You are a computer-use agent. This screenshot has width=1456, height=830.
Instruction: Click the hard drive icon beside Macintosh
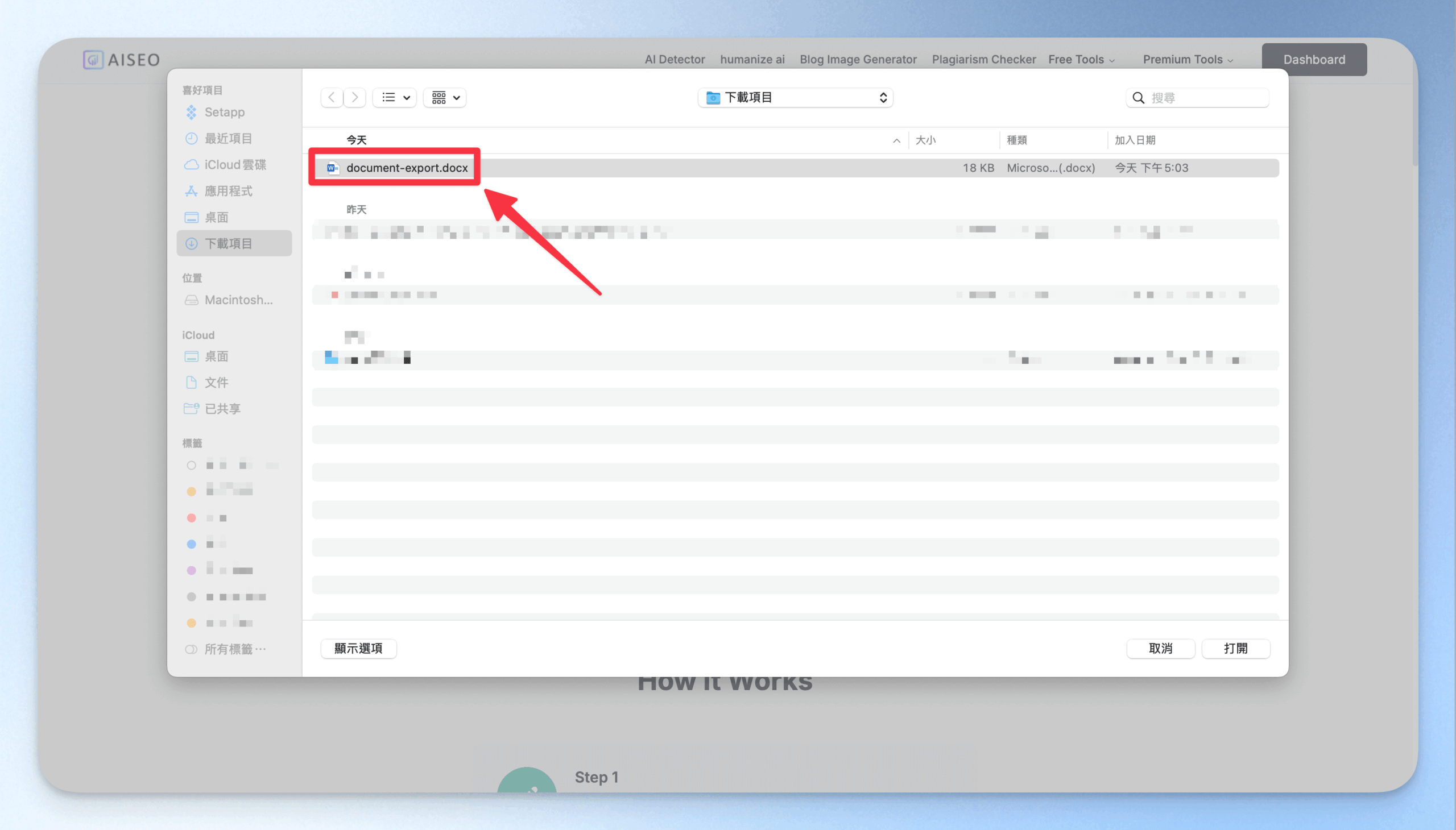[x=192, y=300]
